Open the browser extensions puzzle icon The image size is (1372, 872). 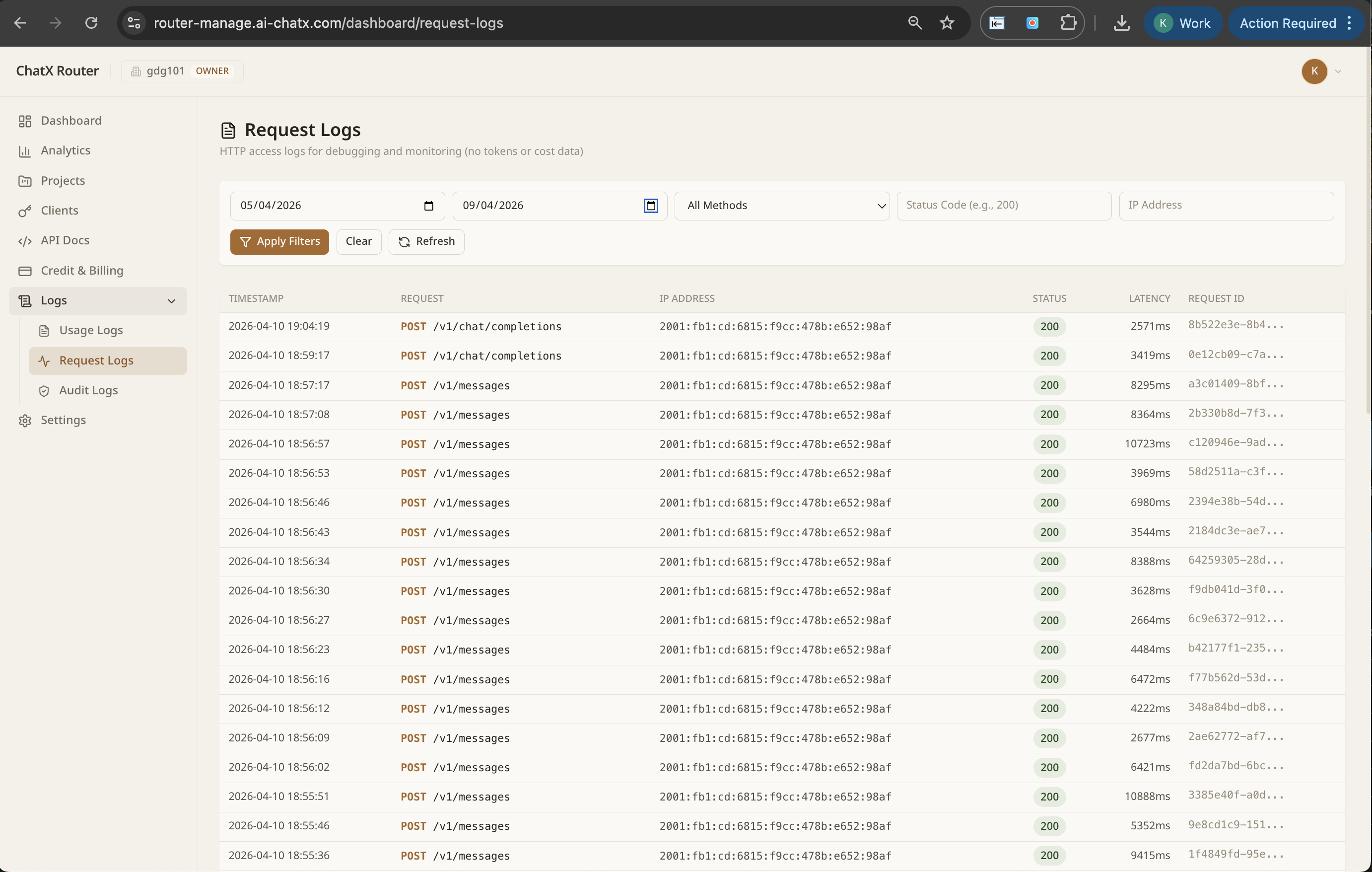[x=1068, y=23]
